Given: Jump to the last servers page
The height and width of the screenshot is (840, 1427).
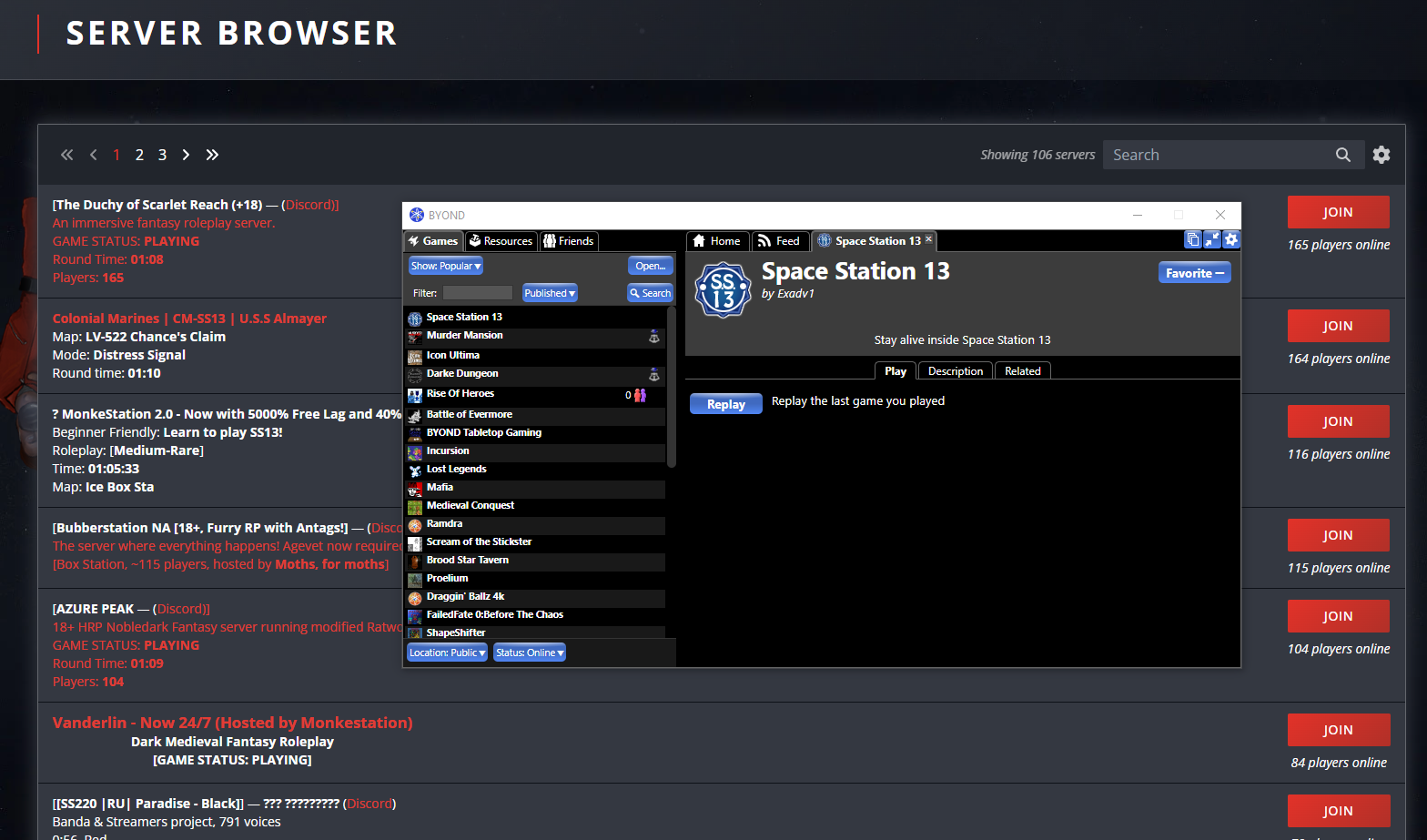Looking at the screenshot, I should pos(212,155).
